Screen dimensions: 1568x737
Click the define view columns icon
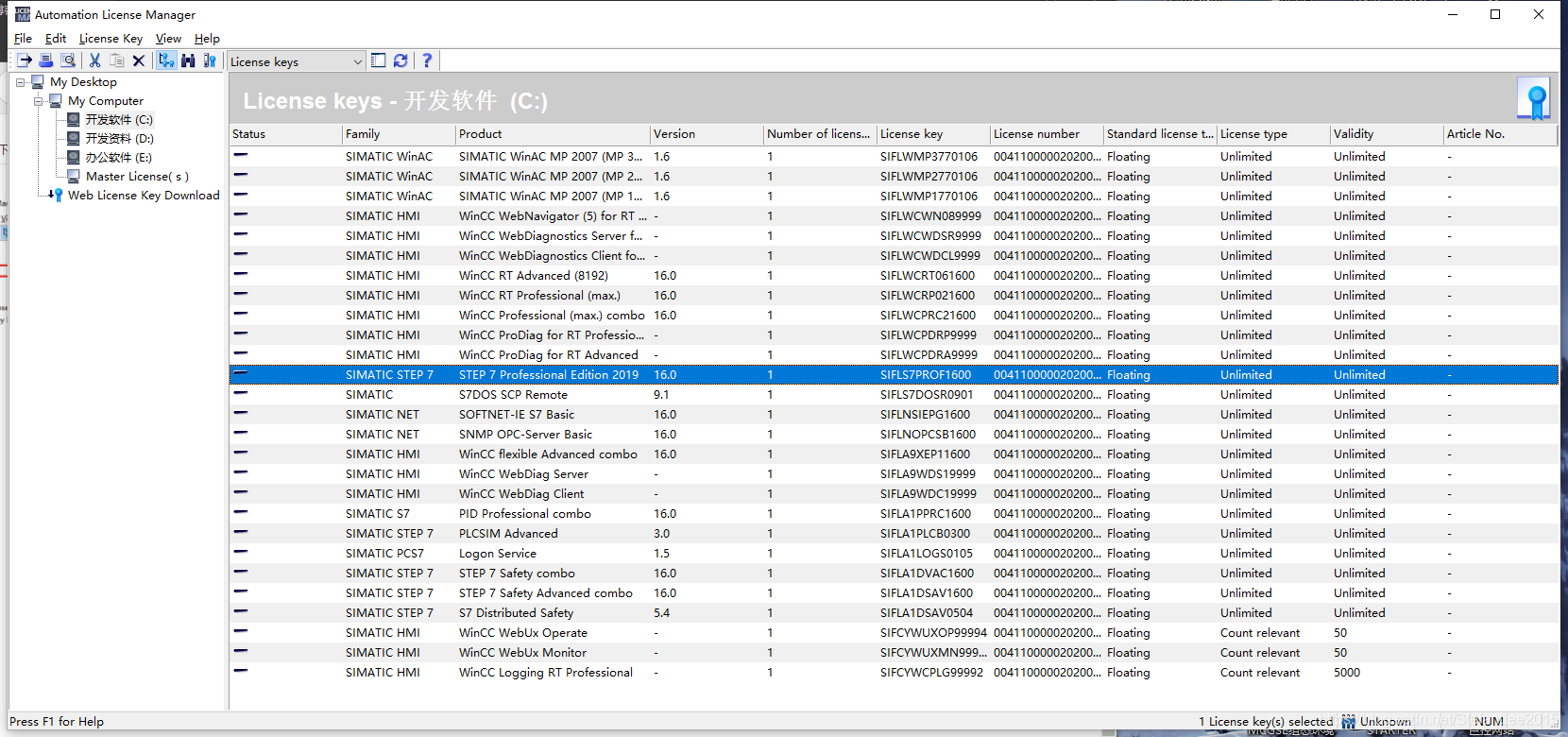coord(378,60)
